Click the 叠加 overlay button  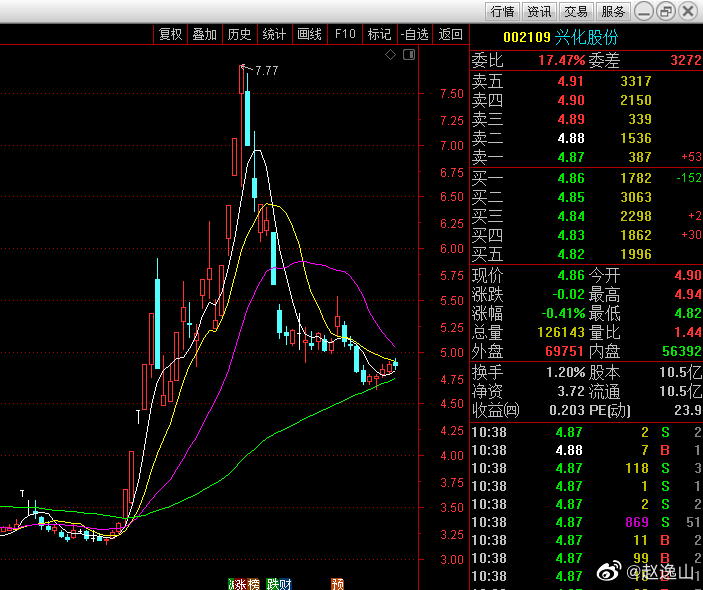point(205,34)
